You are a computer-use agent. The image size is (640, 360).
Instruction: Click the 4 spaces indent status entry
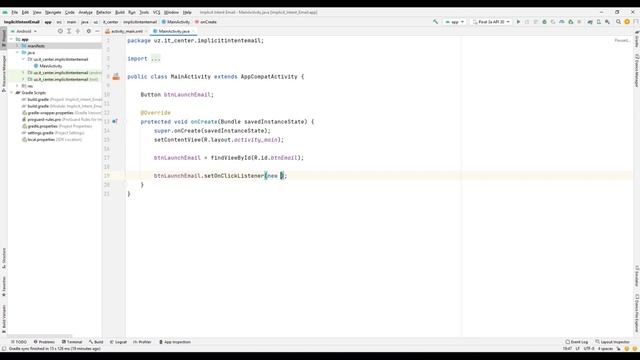[x=605, y=349]
